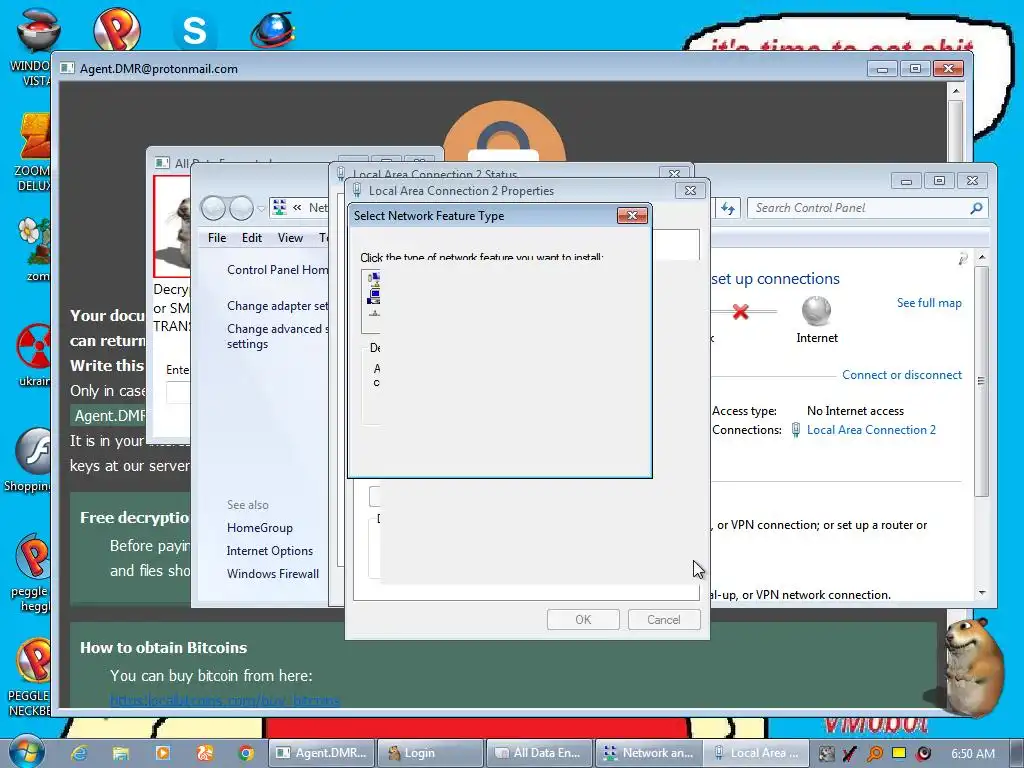Click Connect or disconnect link
This screenshot has height=768, width=1024.
[x=902, y=375]
